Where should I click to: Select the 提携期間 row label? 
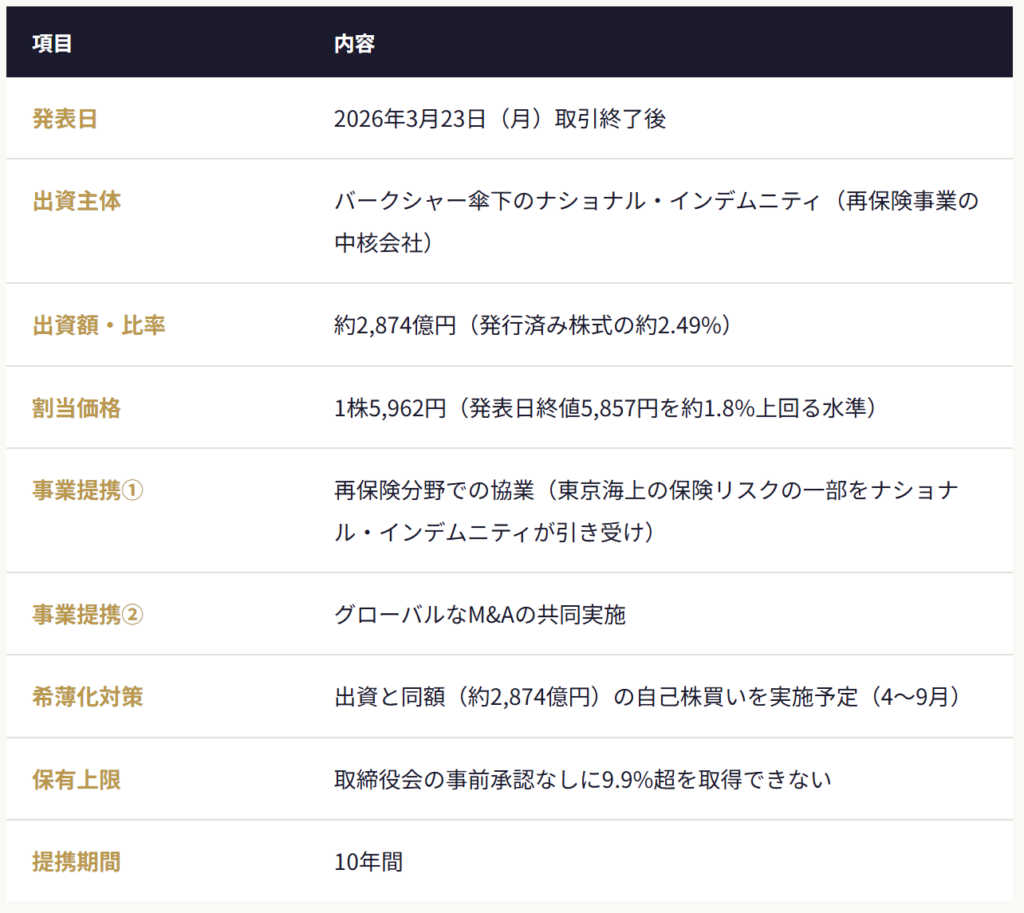pyautogui.click(x=77, y=861)
